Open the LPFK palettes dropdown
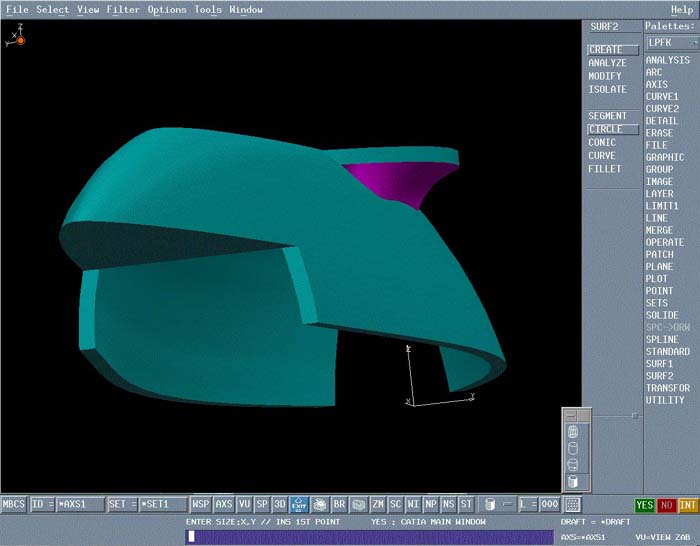Image resolution: width=700 pixels, height=546 pixels. pos(671,43)
